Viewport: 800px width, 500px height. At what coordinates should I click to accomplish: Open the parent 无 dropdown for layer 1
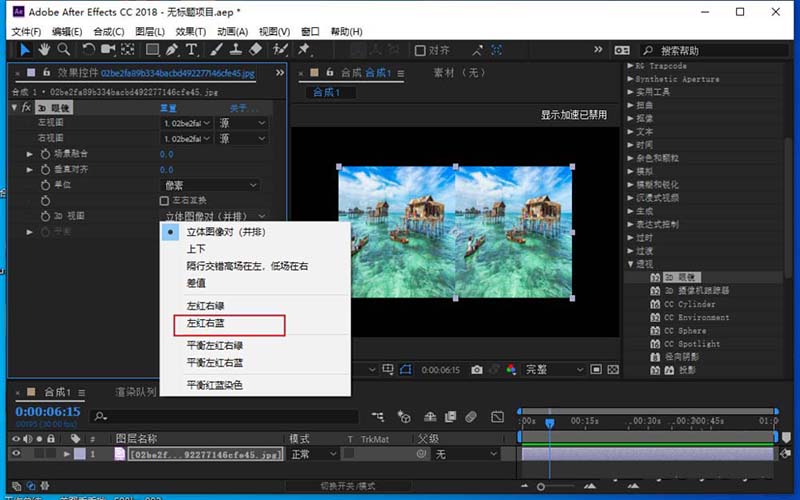pyautogui.click(x=466, y=454)
